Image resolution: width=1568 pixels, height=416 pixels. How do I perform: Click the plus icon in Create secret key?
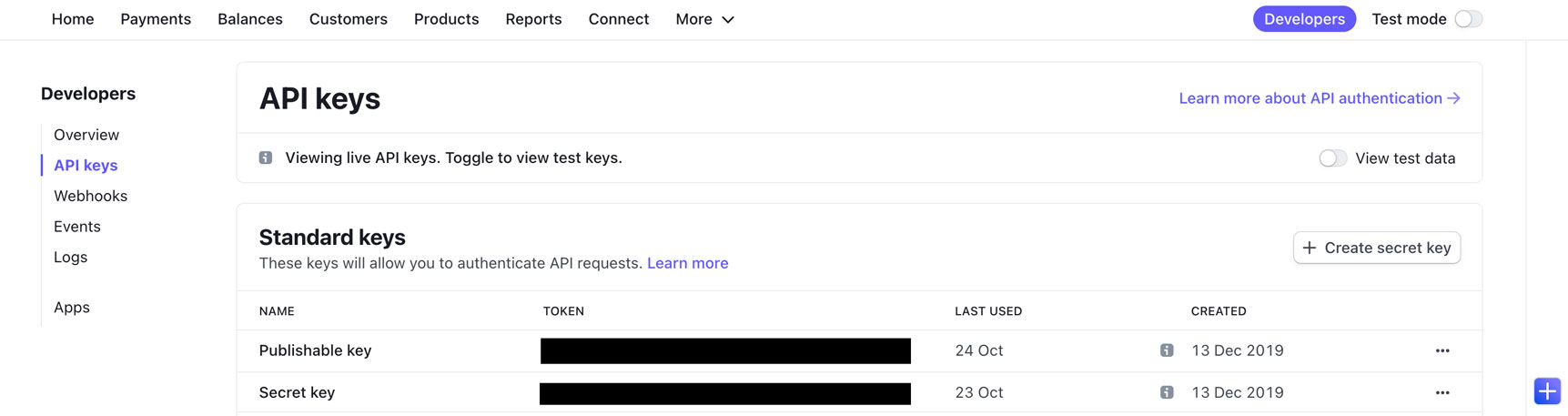[x=1310, y=248]
